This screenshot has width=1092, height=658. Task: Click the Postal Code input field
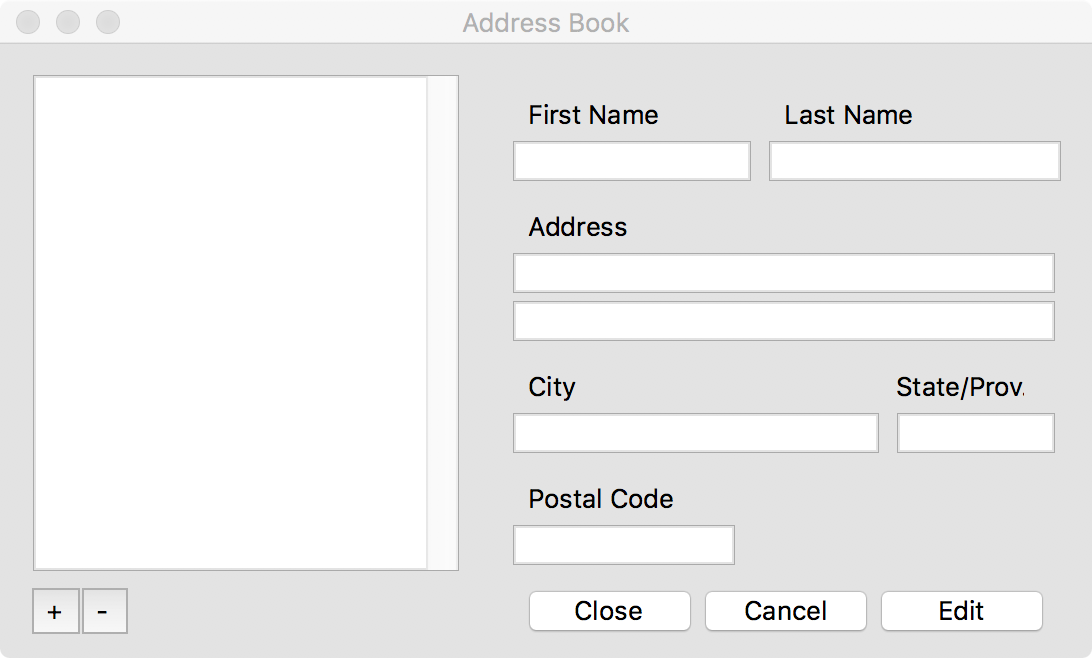click(623, 545)
